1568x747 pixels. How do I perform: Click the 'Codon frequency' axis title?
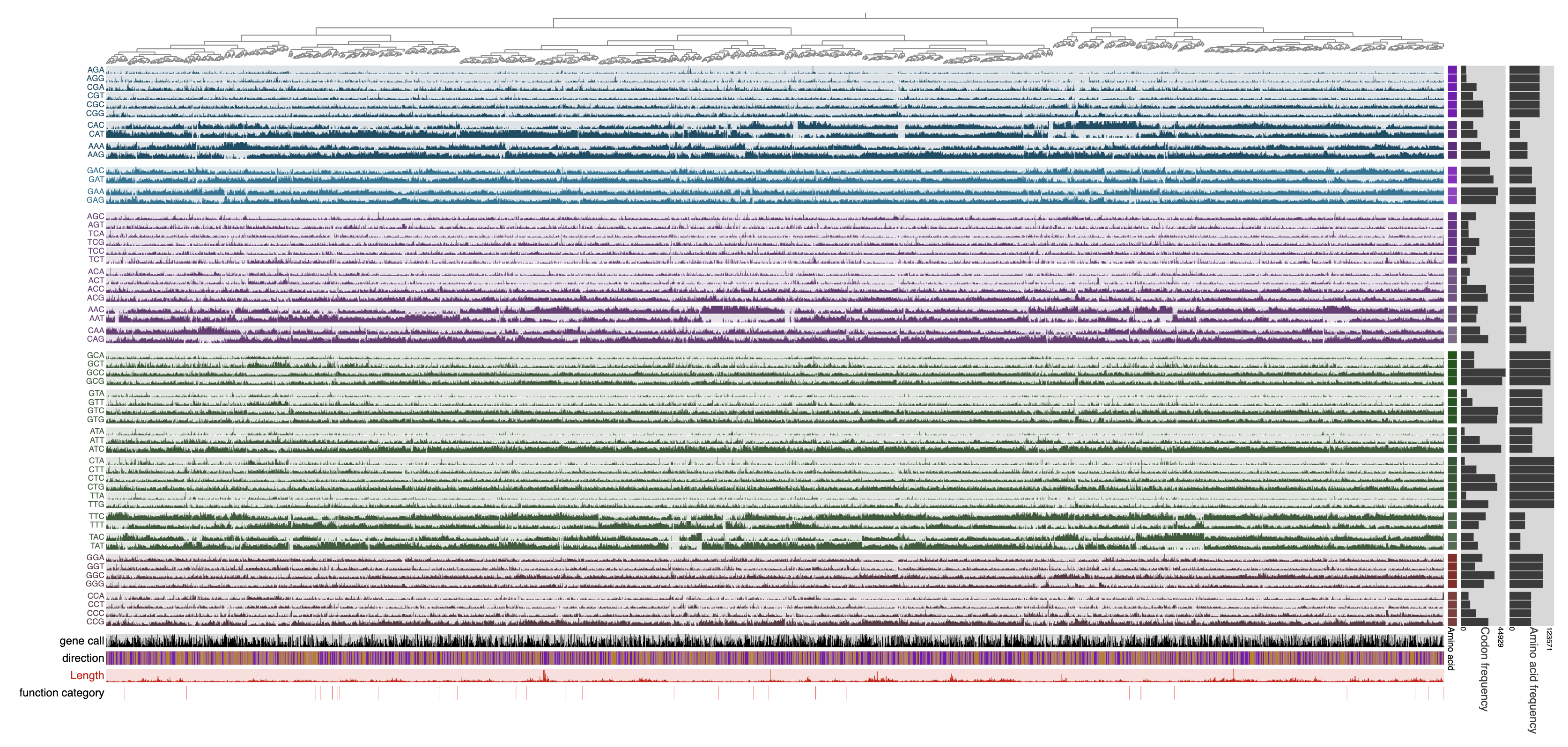(1485, 669)
